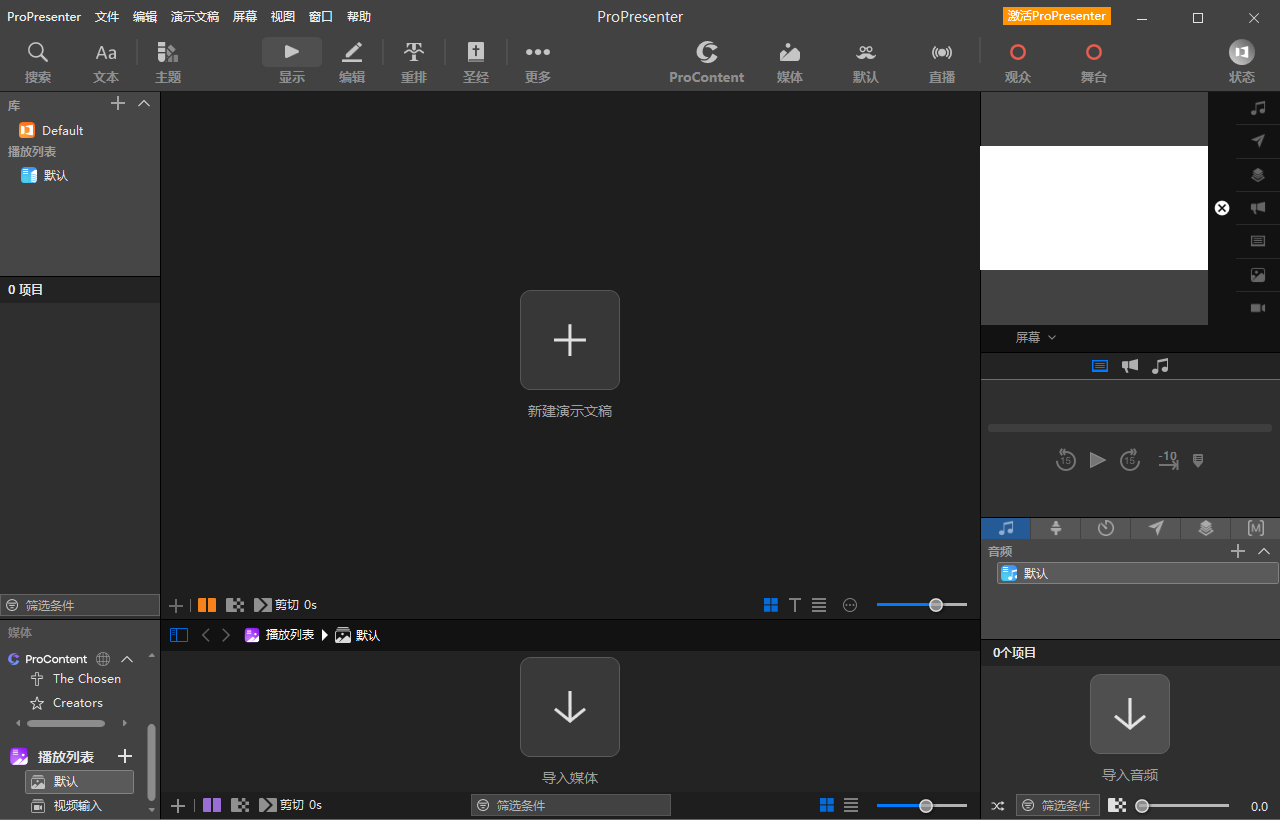Click the globe icon beside ProContent
This screenshot has height=820, width=1280.
click(x=103, y=659)
